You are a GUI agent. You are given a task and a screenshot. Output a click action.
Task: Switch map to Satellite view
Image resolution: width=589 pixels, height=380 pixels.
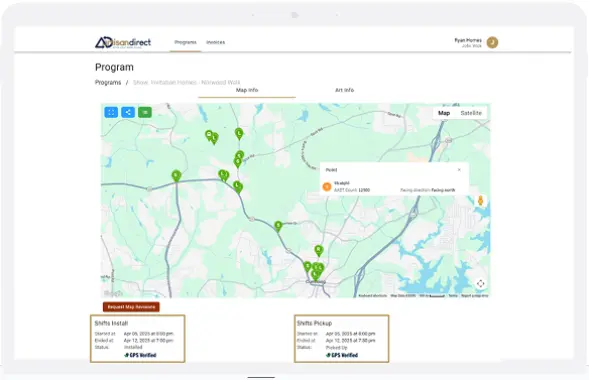[x=471, y=113]
